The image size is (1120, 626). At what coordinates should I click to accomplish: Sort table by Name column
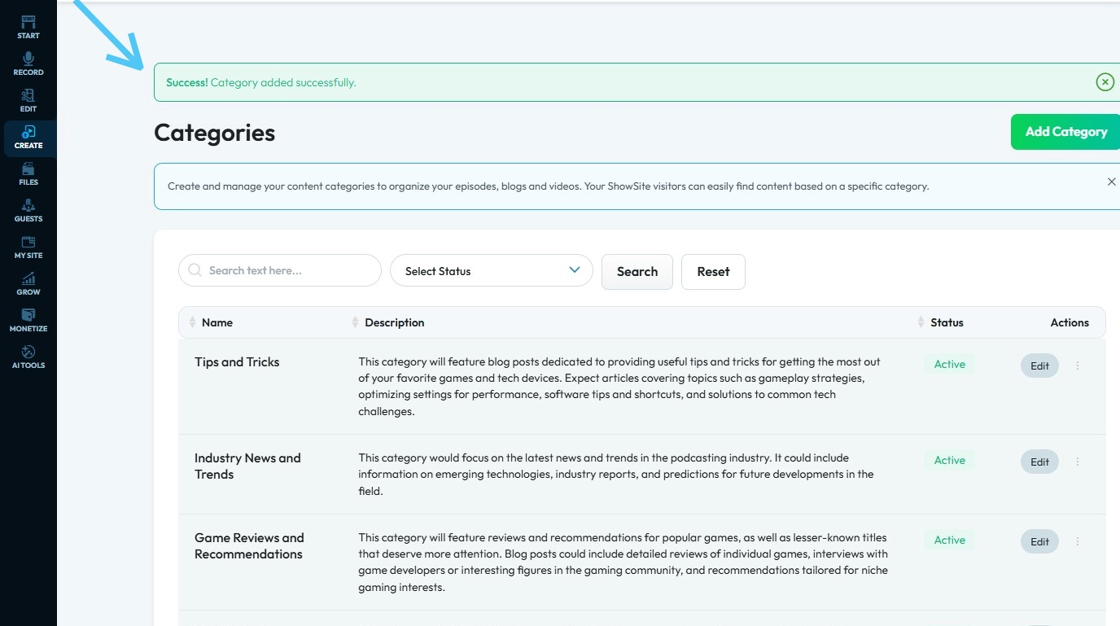pyautogui.click(x=215, y=323)
